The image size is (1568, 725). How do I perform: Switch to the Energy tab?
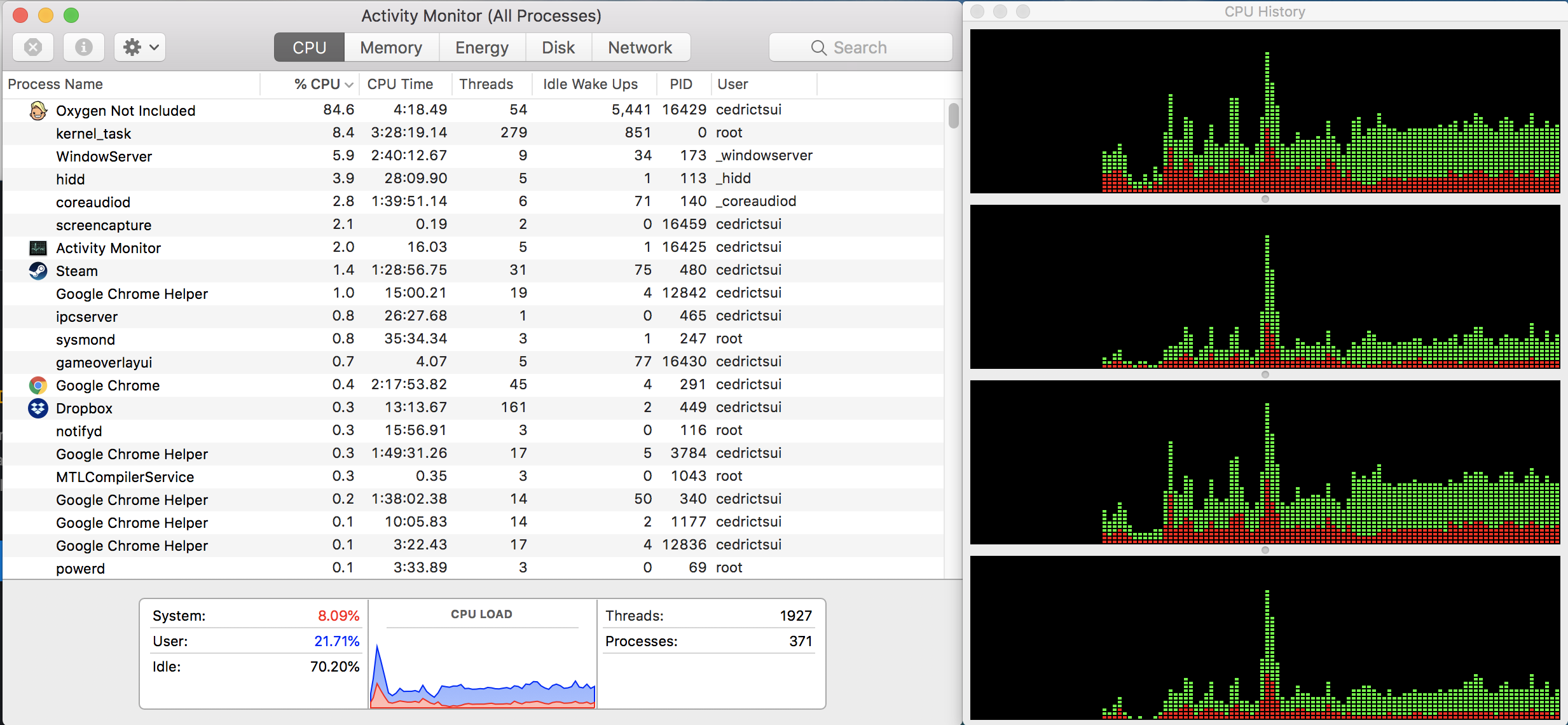(481, 48)
